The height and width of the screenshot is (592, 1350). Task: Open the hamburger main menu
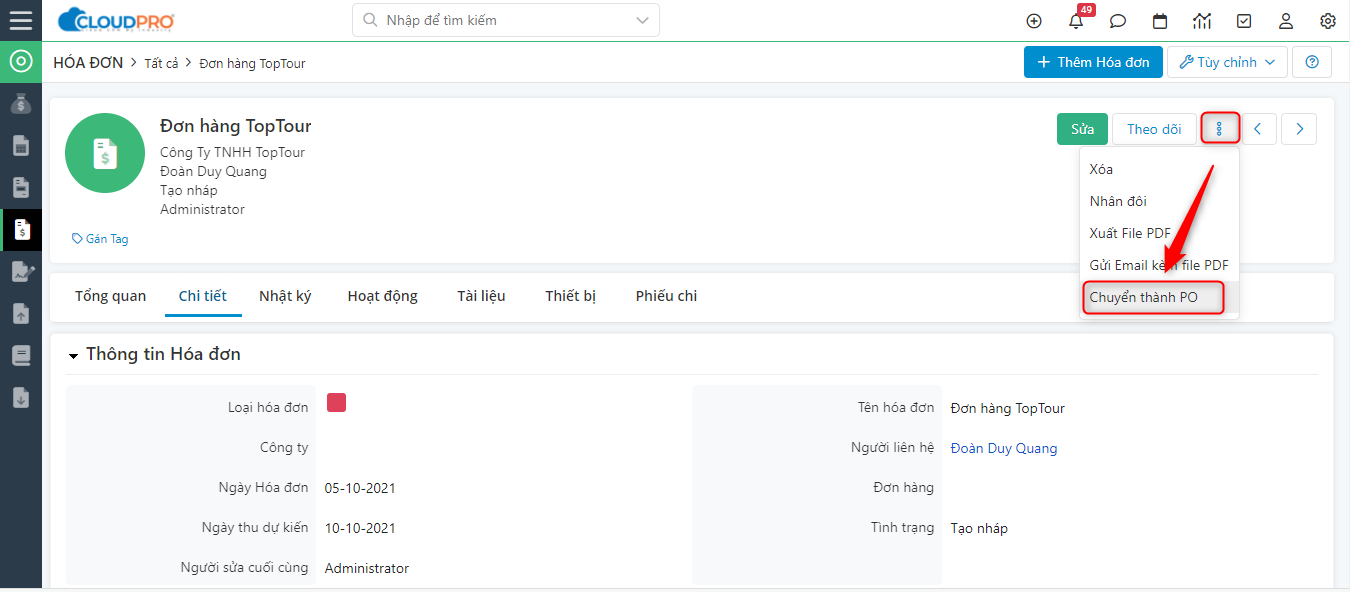click(20, 20)
